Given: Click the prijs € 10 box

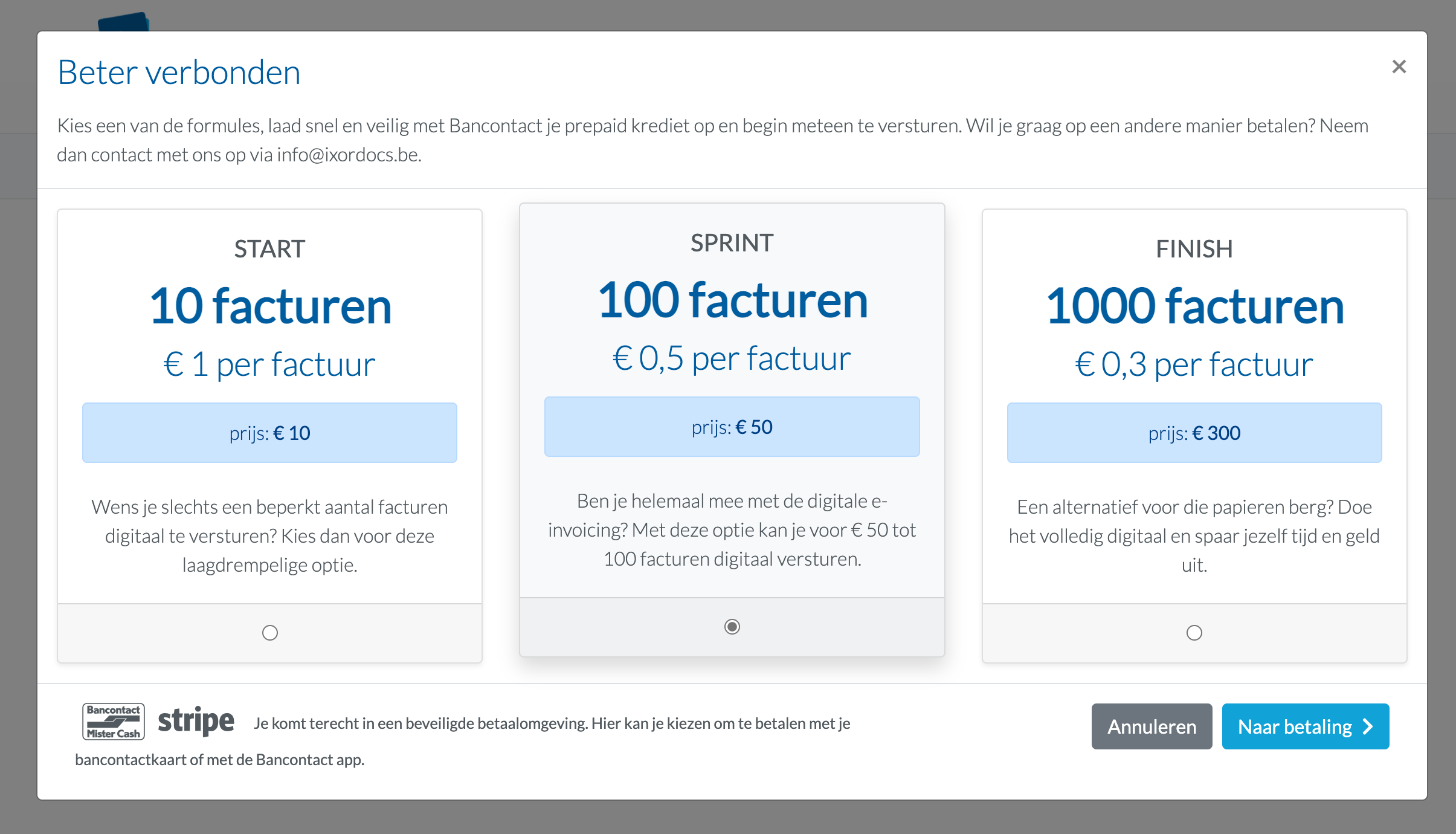Looking at the screenshot, I should coord(269,433).
